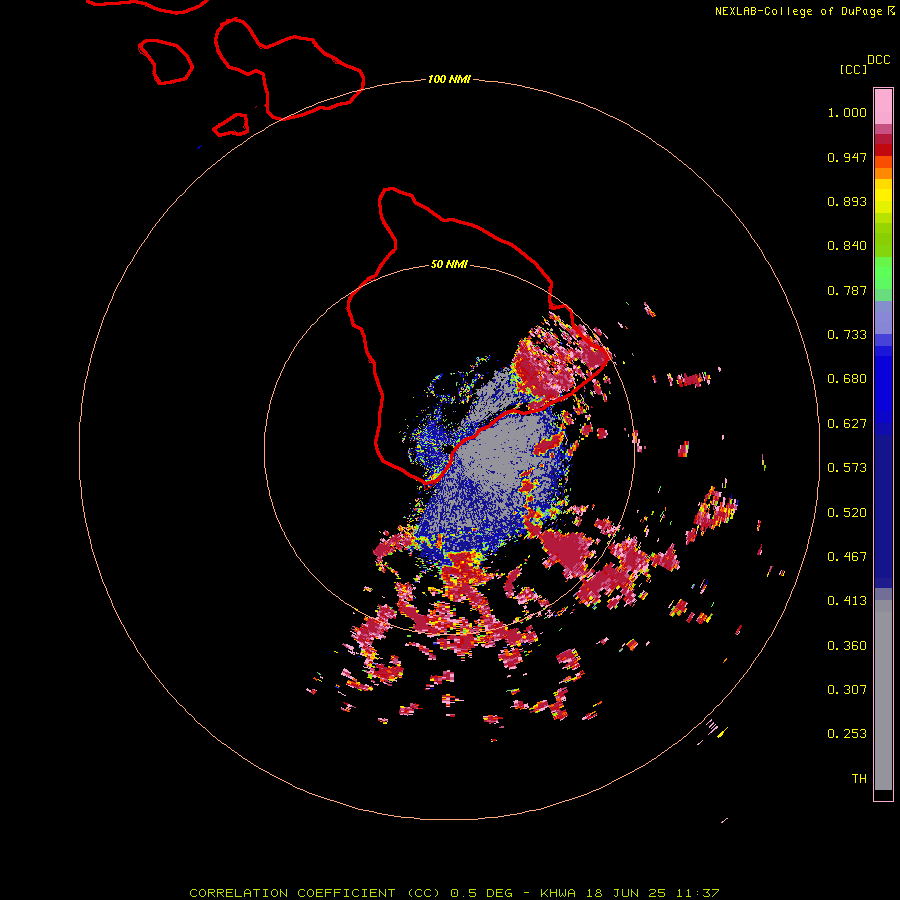Image resolution: width=900 pixels, height=900 pixels.
Task: Click the 0.840 scale value
Action: [x=847, y=246]
